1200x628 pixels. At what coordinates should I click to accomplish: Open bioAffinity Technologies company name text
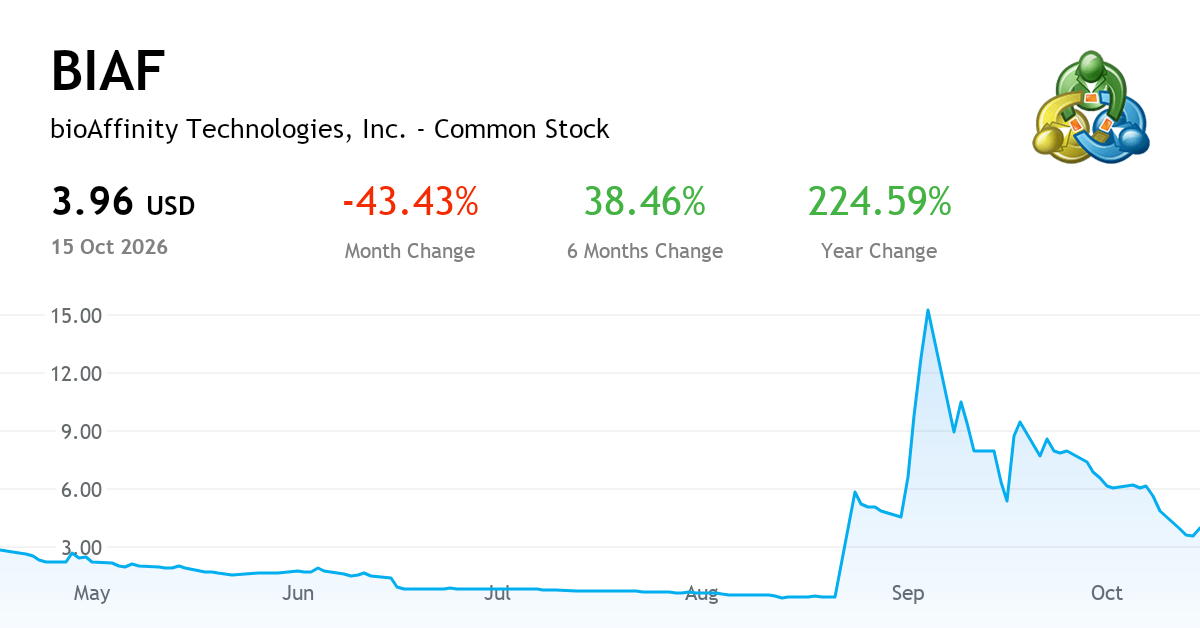[330, 129]
